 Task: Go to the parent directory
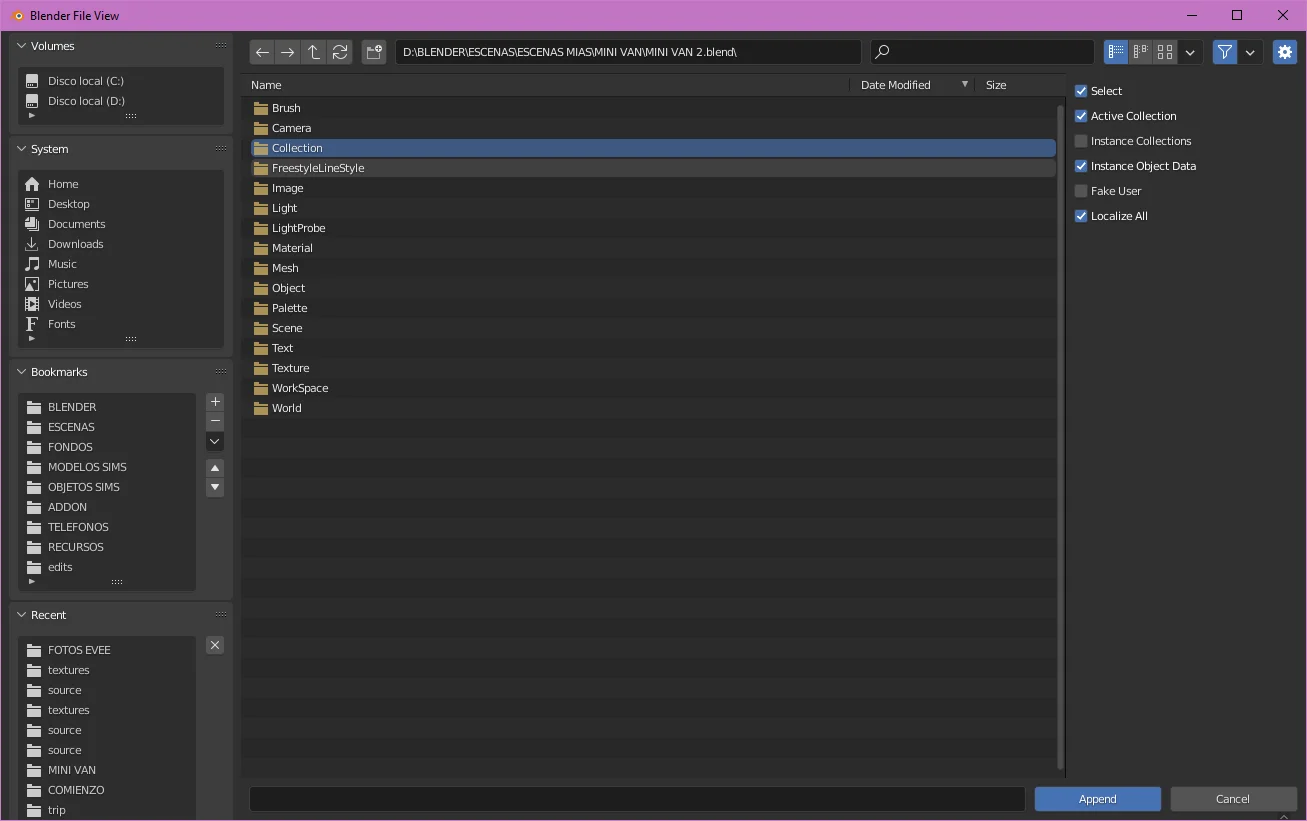click(x=314, y=52)
